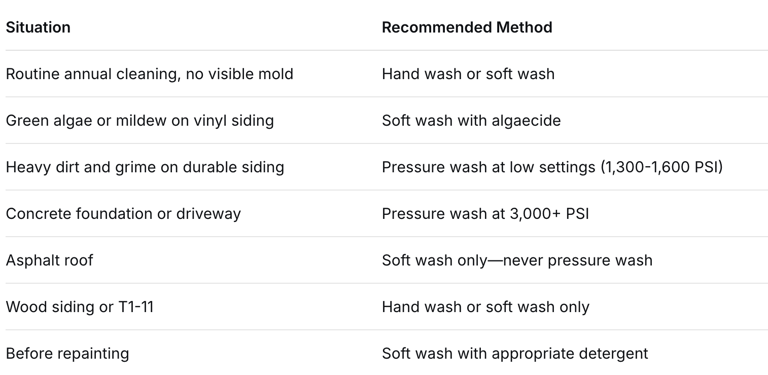This screenshot has height=375, width=768.
Task: Select the 'Asphalt roof' cell
Action: click(49, 260)
